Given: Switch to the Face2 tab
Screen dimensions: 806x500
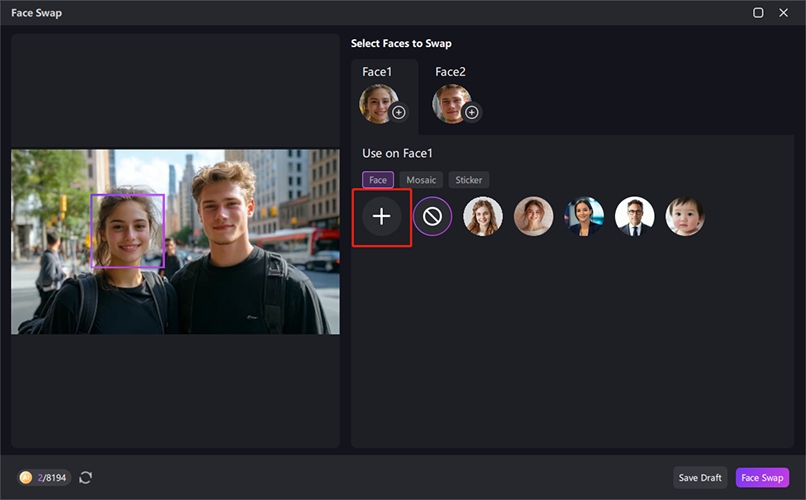Looking at the screenshot, I should coord(450,72).
